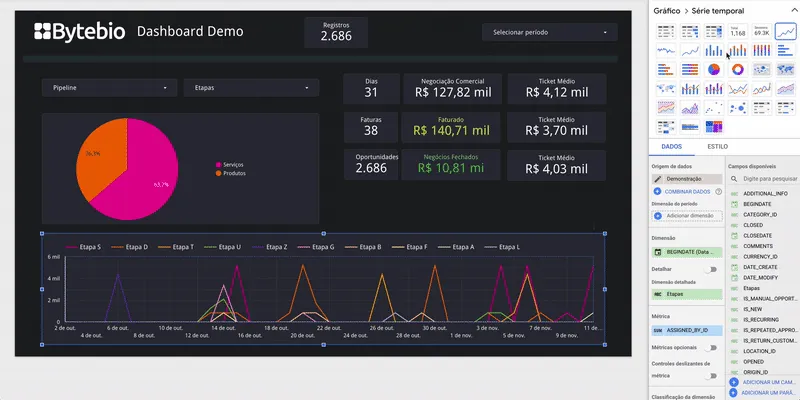The height and width of the screenshot is (400, 800).
Task: Select DATE_MODIFY field
Action: [x=761, y=278]
